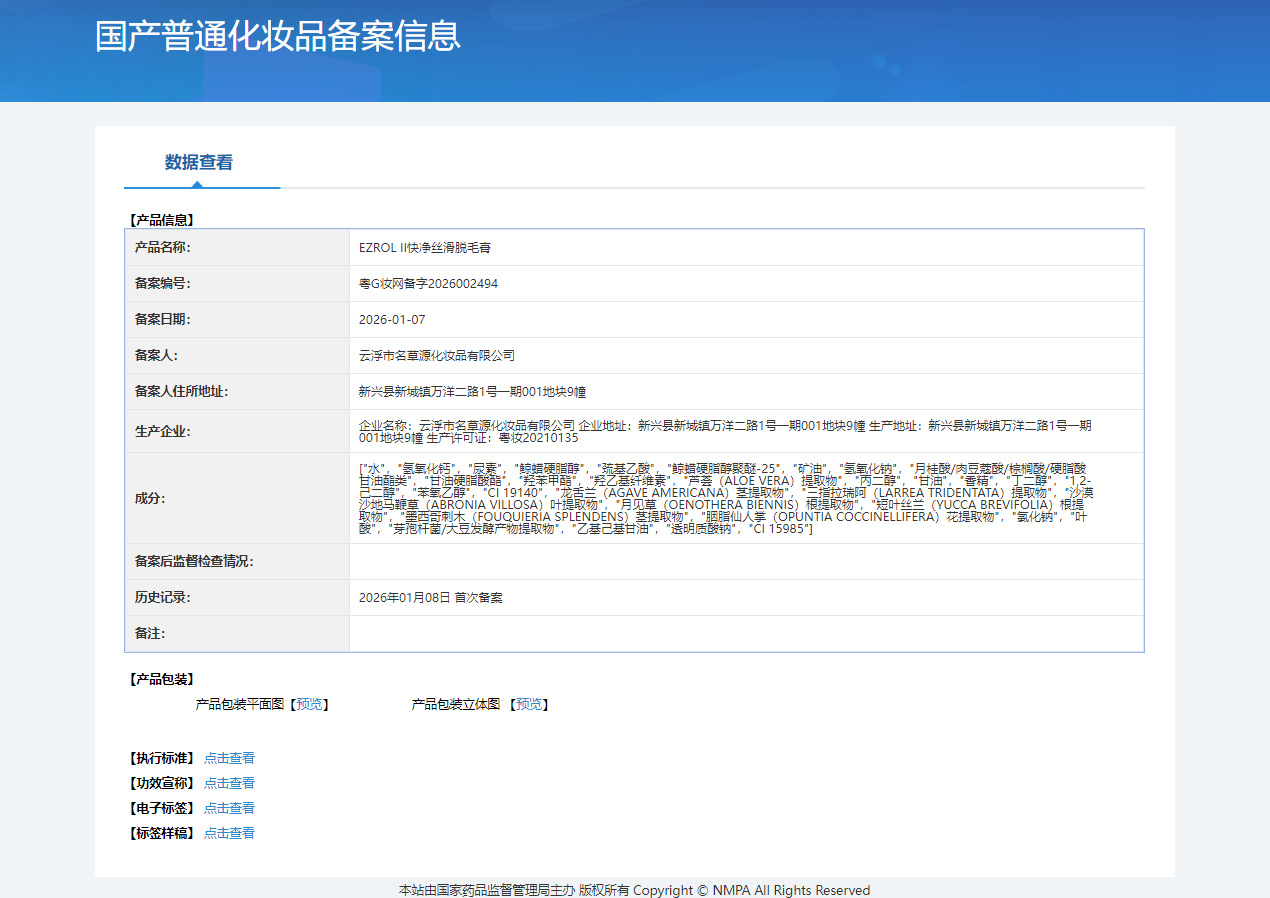Click the 备注 row label

(x=150, y=633)
